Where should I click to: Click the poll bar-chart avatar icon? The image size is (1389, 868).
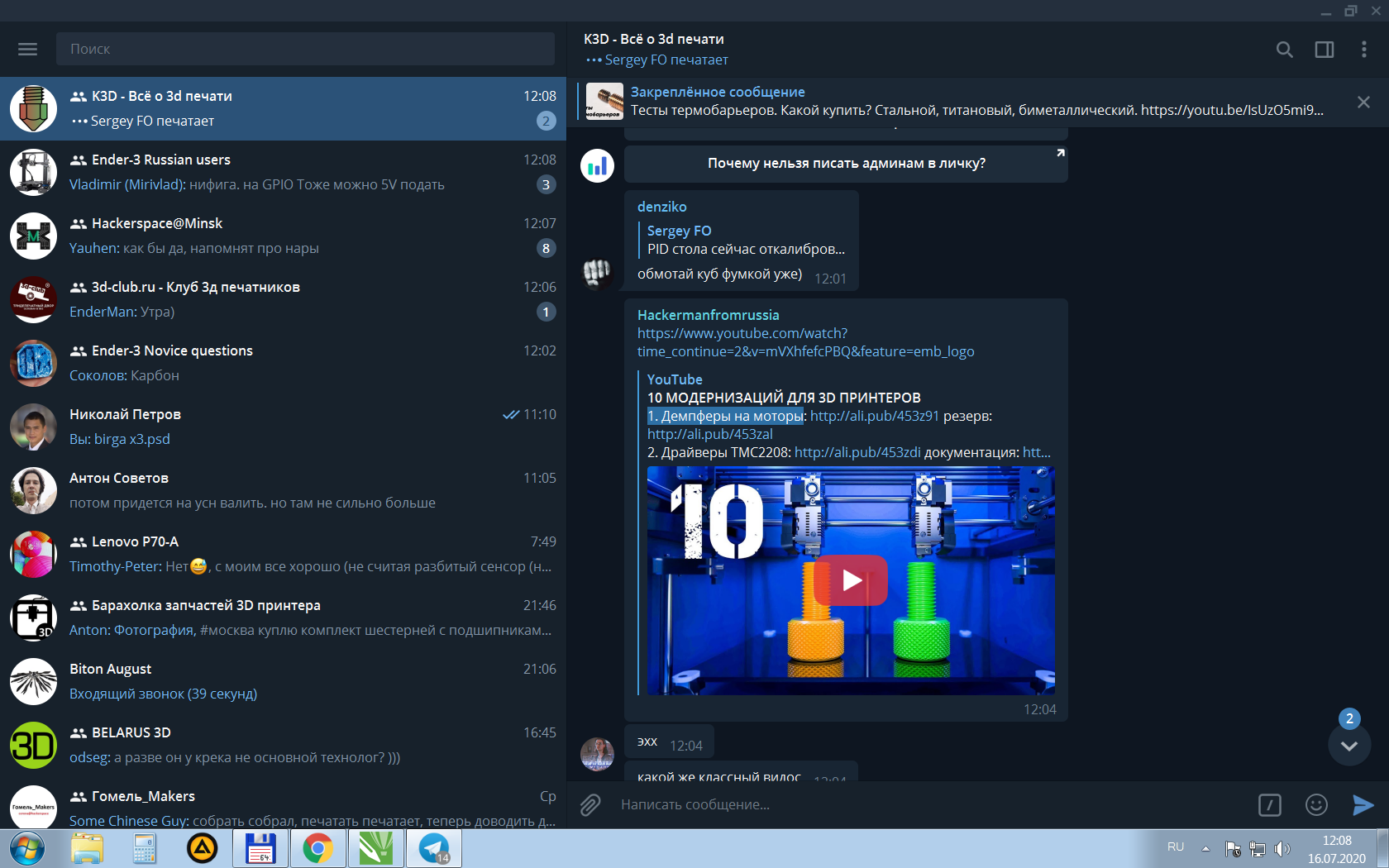click(x=597, y=165)
